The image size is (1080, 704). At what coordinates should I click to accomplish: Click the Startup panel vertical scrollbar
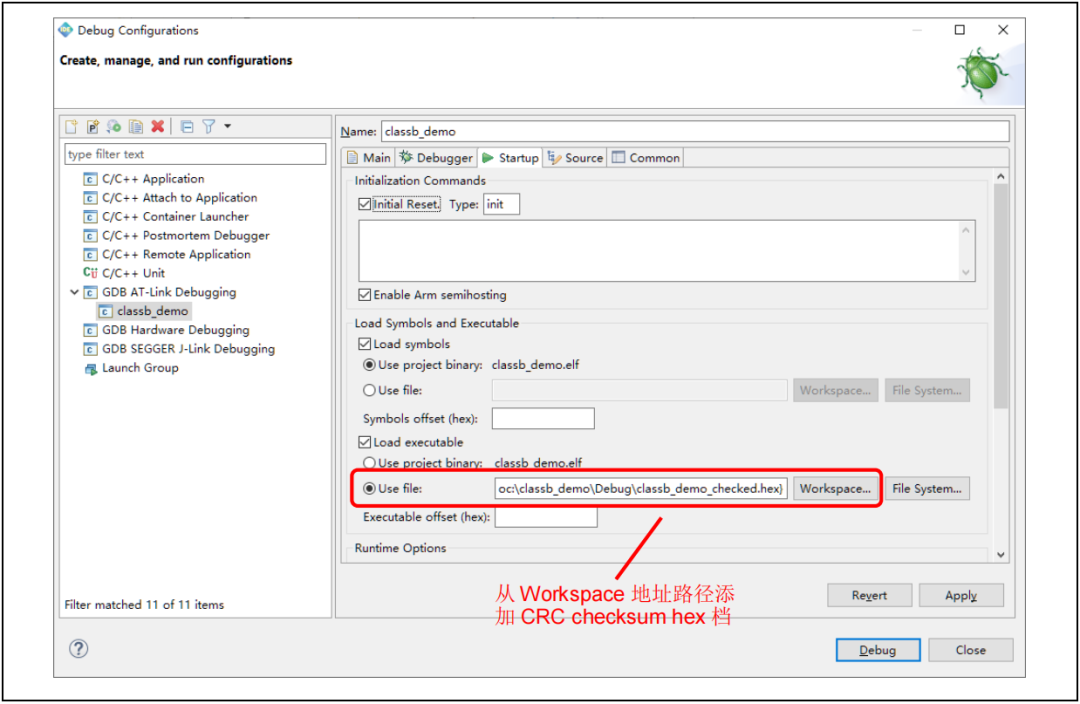1001,296
